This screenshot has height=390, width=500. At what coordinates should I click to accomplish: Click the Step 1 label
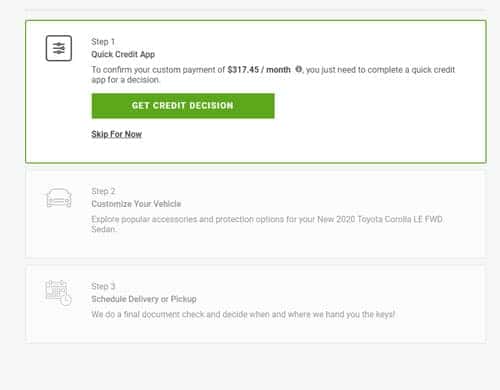pyautogui.click(x=103, y=42)
